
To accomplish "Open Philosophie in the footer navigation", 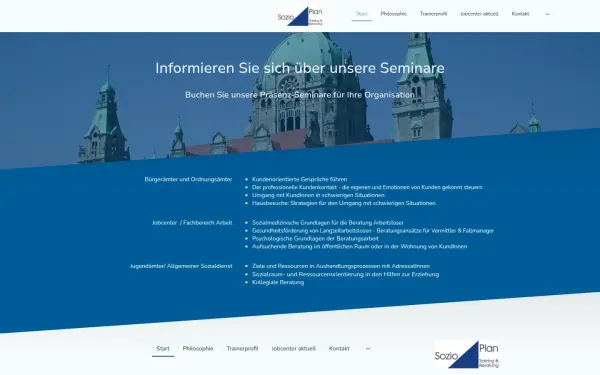I will coord(198,349).
